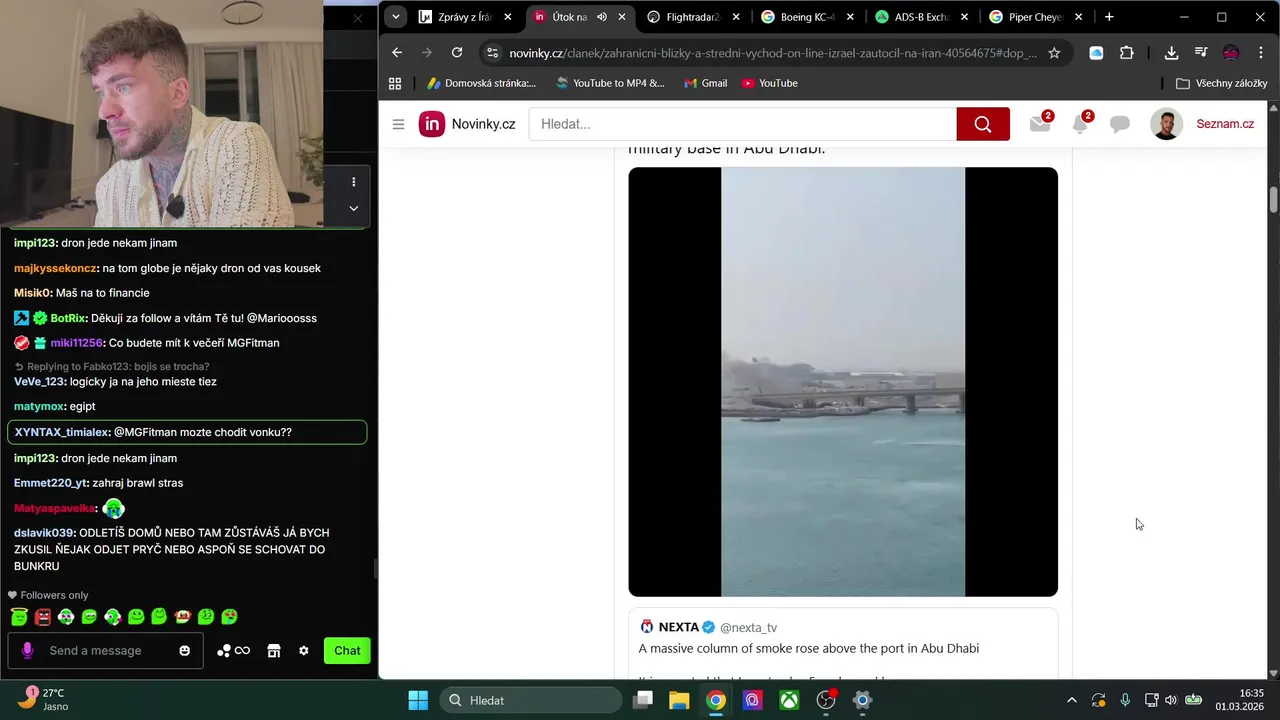Open Domovská stránka bookmark
The height and width of the screenshot is (720, 1280).
tap(481, 83)
